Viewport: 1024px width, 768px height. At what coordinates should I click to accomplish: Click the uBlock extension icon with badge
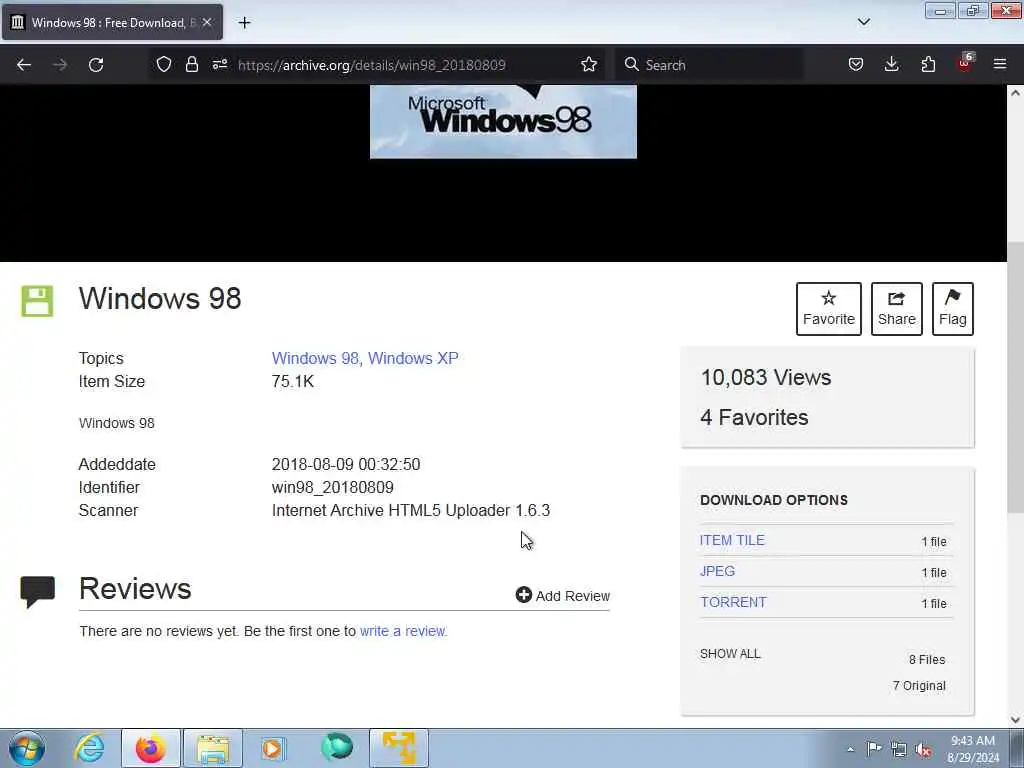965,63
